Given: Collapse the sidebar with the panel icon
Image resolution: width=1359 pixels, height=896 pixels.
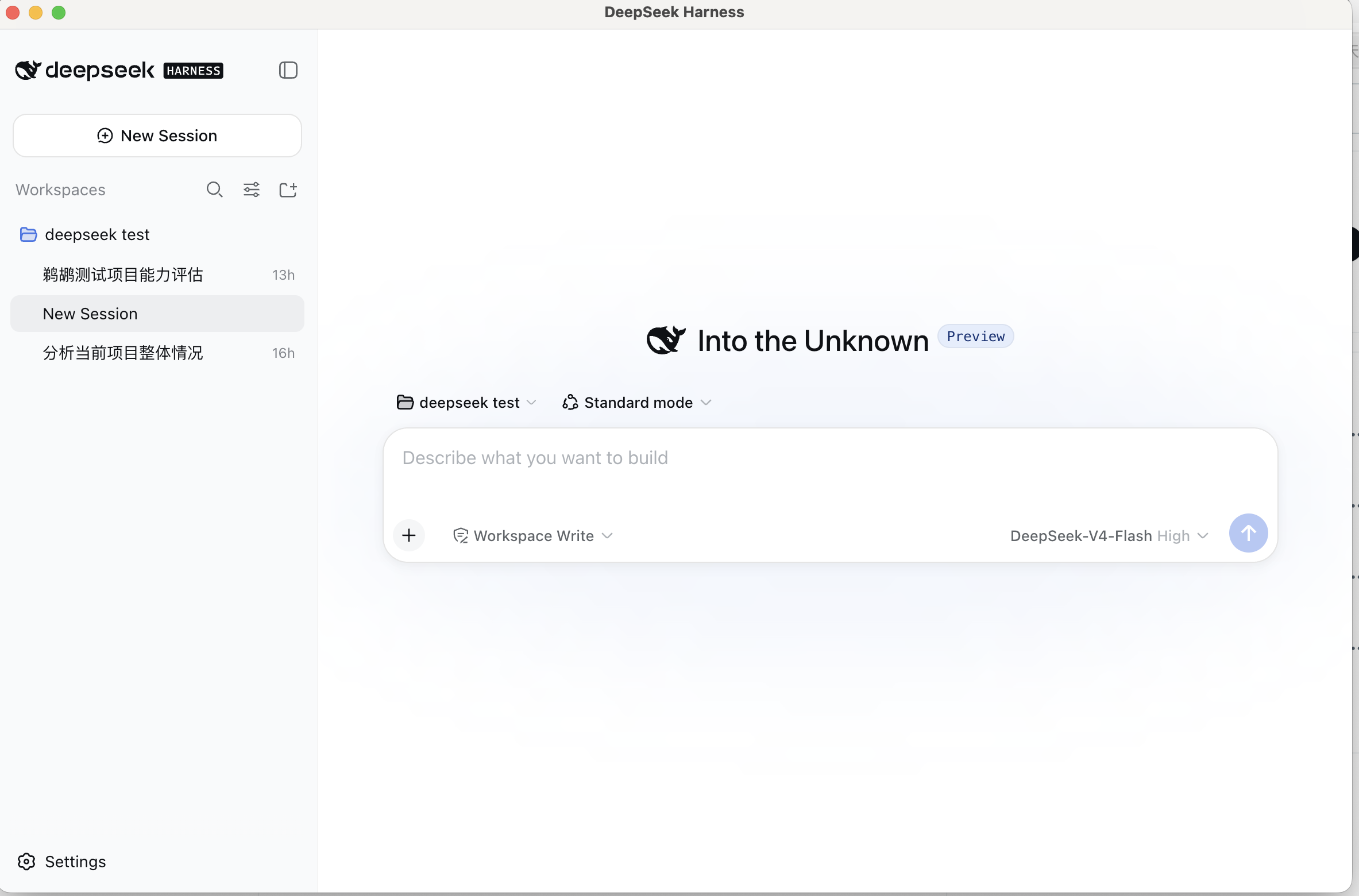Looking at the screenshot, I should coord(288,70).
